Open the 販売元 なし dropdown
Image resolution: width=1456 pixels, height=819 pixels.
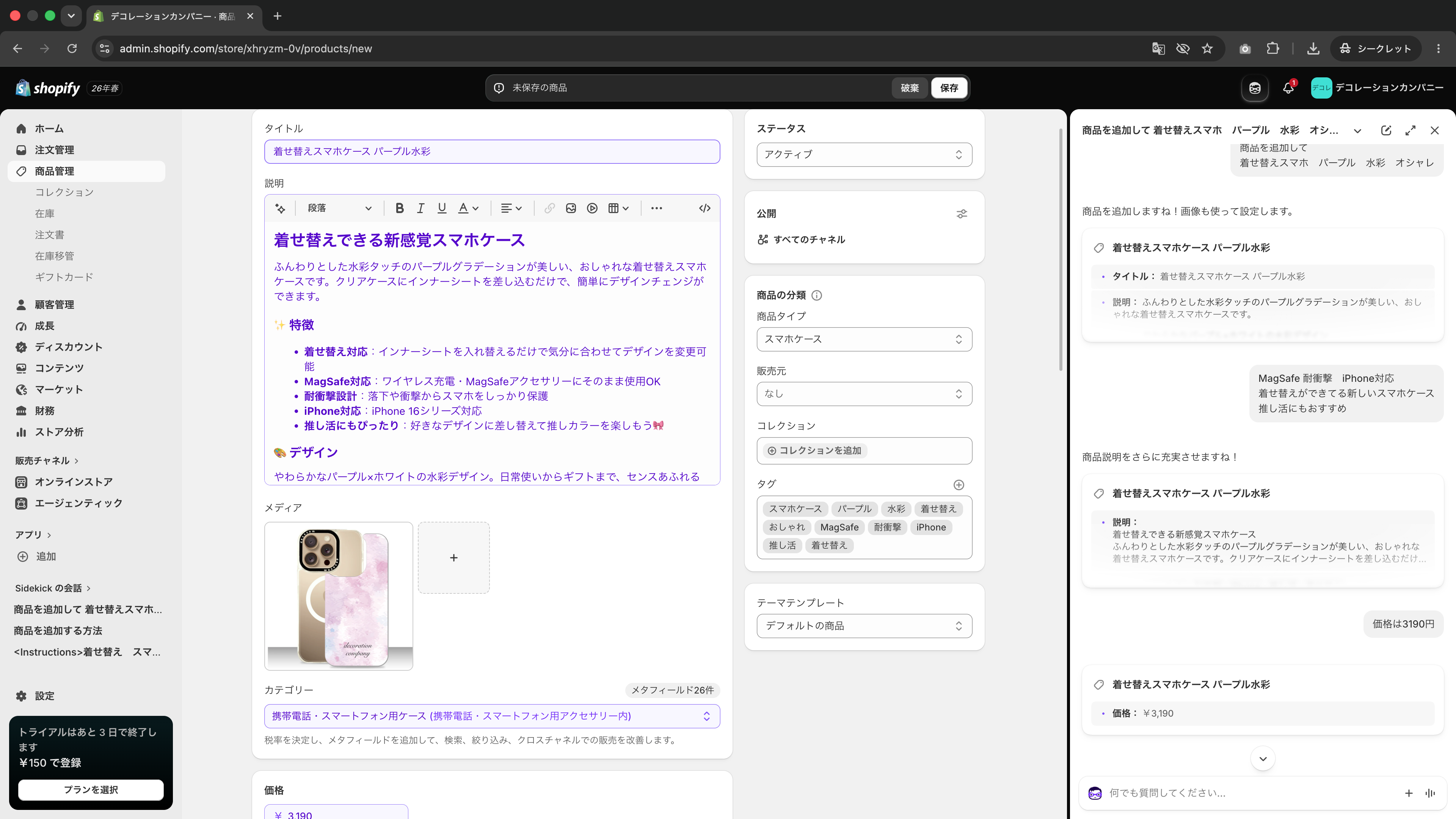click(x=864, y=394)
